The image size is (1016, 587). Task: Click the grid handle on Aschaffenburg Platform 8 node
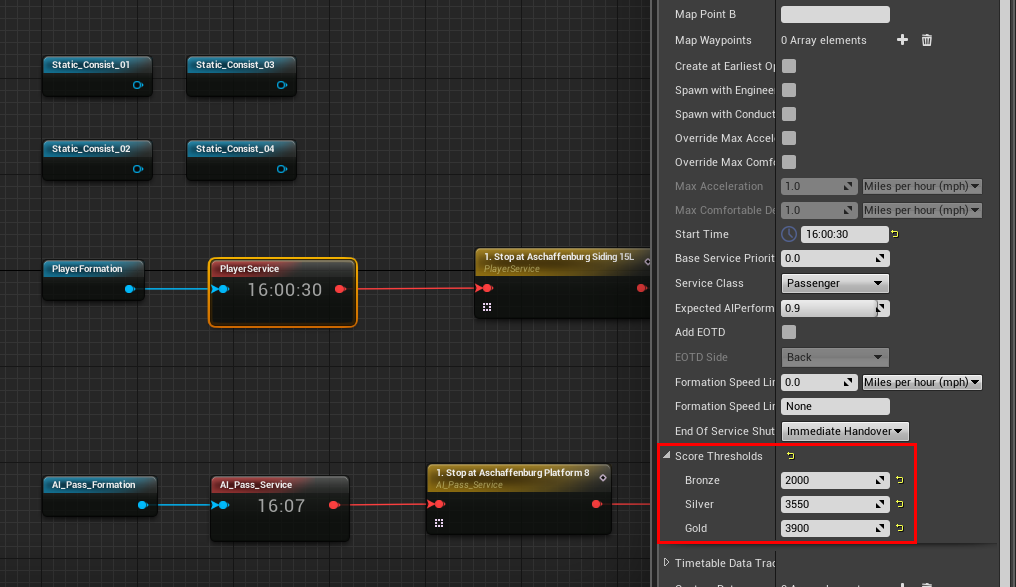438,522
